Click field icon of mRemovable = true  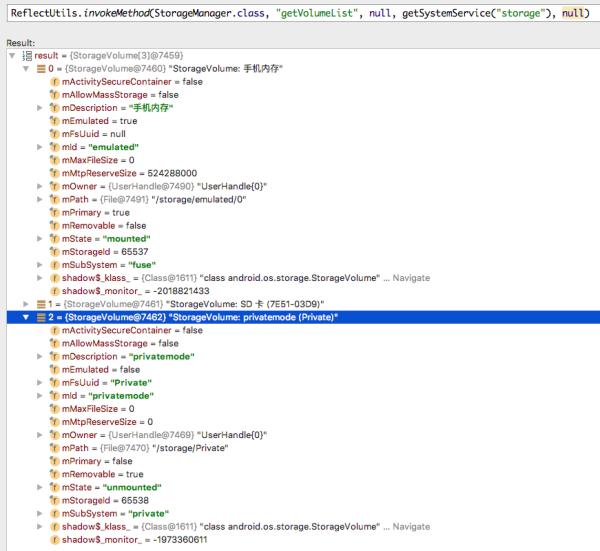point(55,474)
